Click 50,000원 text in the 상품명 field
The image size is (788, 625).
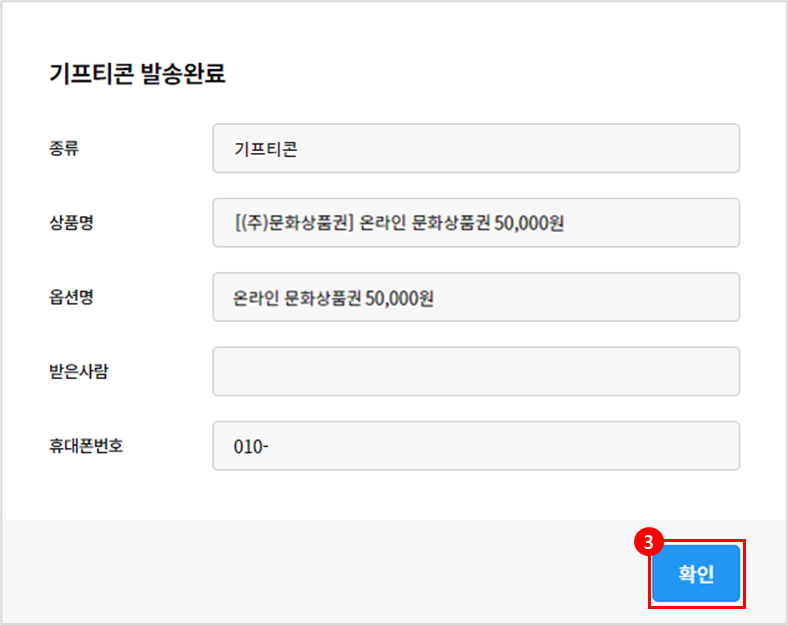coord(529,223)
